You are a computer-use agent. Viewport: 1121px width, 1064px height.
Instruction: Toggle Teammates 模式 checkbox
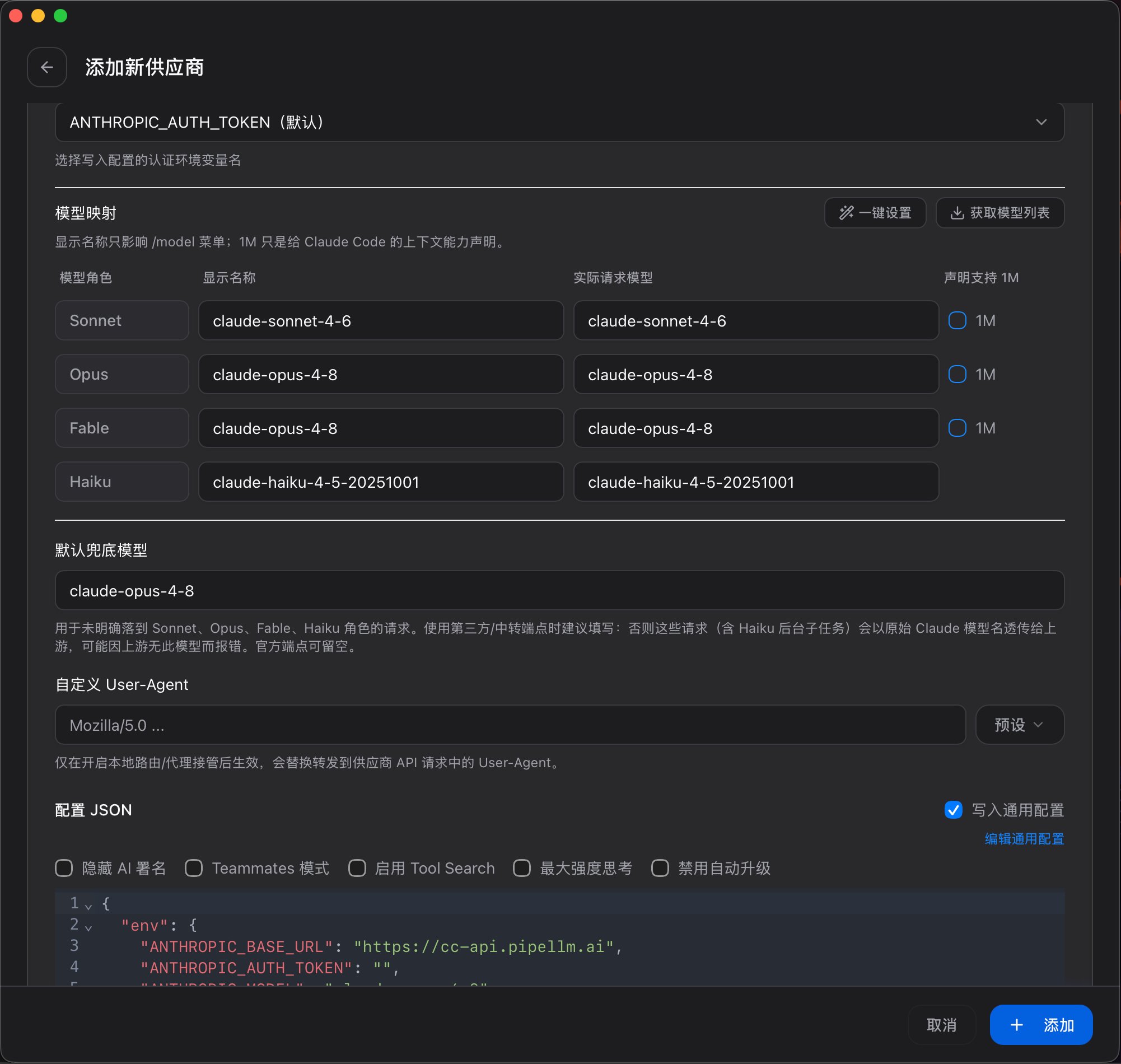click(x=194, y=869)
